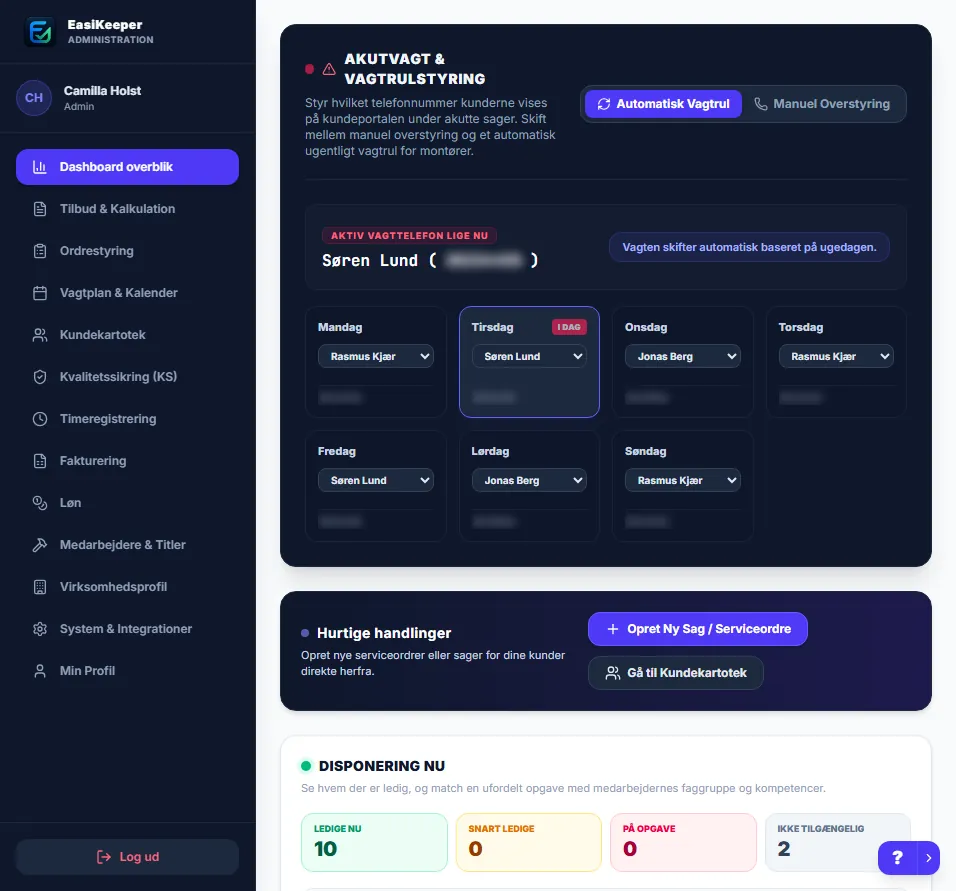
Task: Click the CH user avatar
Action: pyautogui.click(x=34, y=98)
